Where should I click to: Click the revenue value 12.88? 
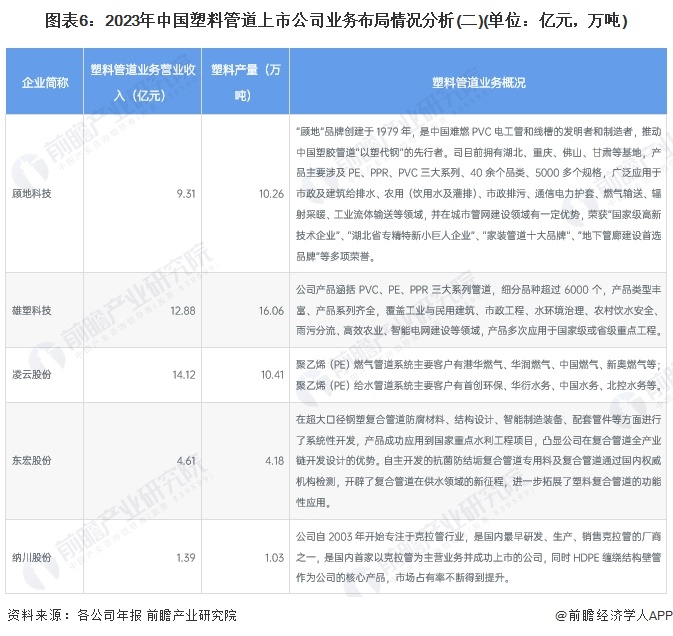183,311
